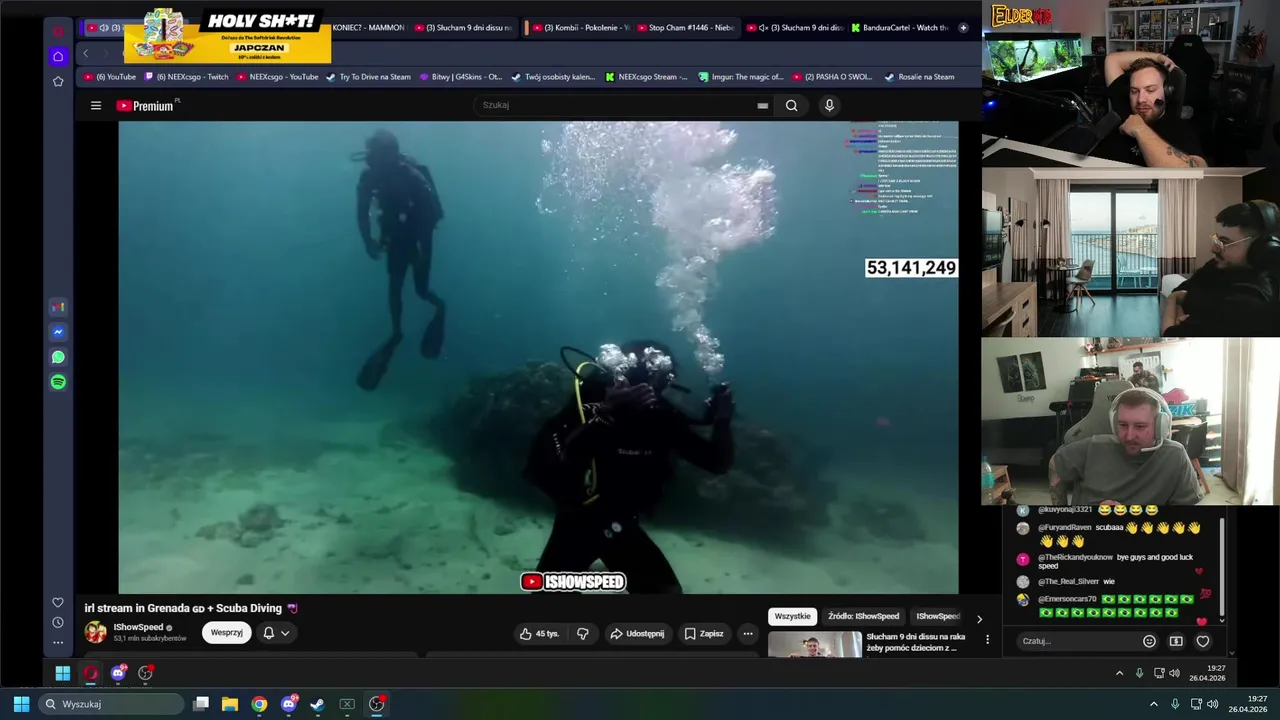Dislike the video with thumbs down

pos(583,633)
